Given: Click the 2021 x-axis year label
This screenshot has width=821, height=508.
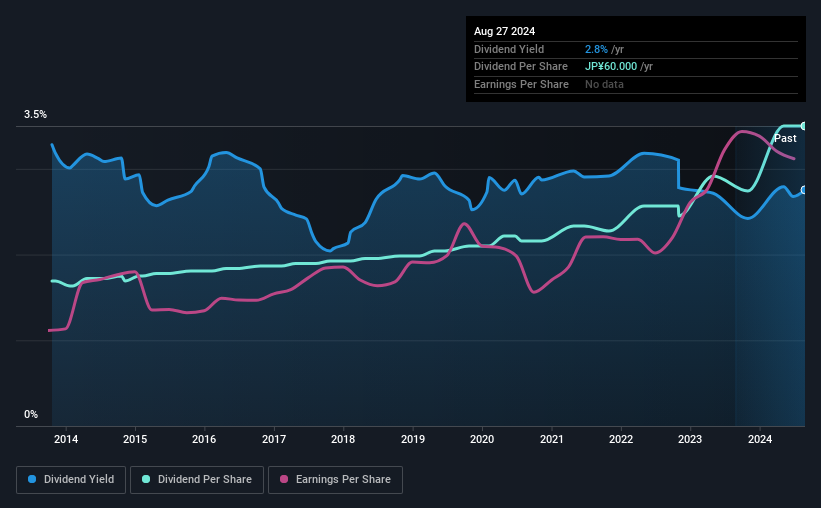Looking at the screenshot, I should click(x=551, y=439).
